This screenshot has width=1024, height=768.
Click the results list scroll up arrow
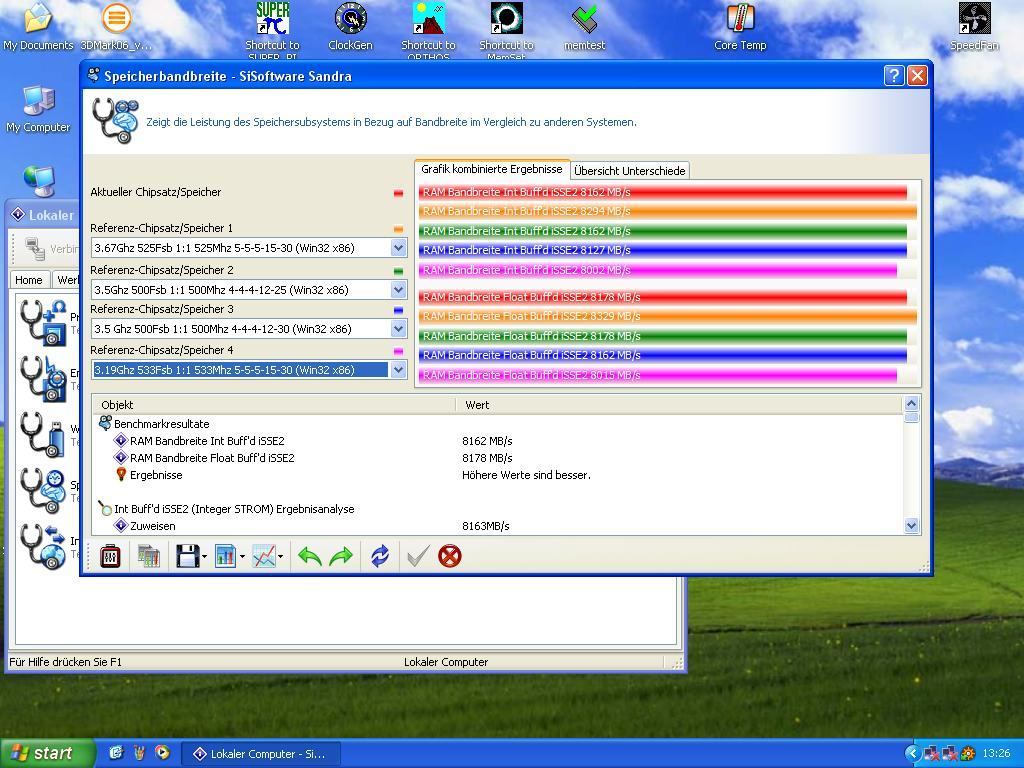coord(911,403)
